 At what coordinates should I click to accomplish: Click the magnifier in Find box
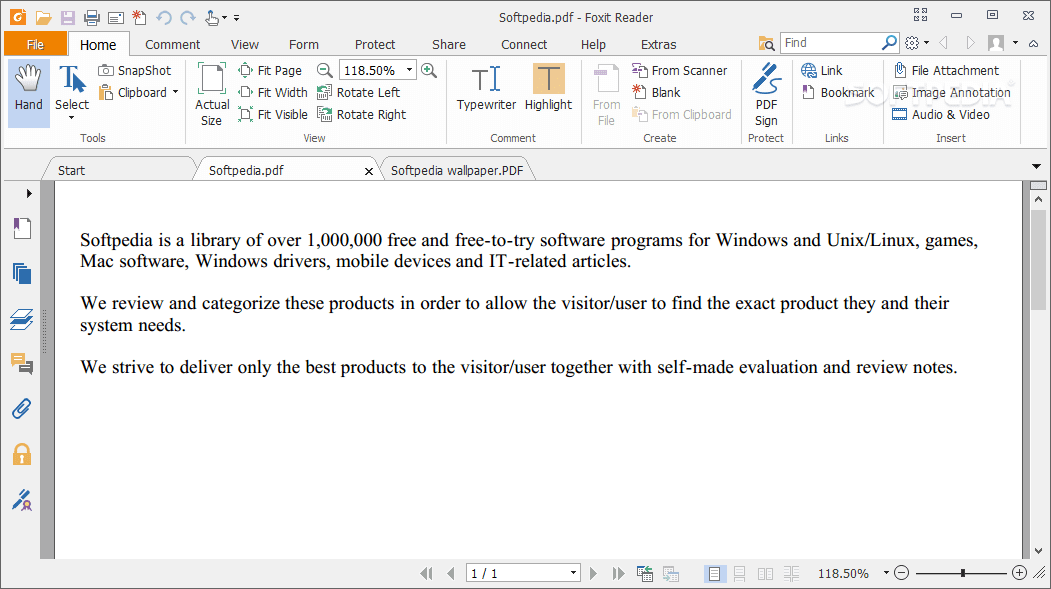(889, 43)
